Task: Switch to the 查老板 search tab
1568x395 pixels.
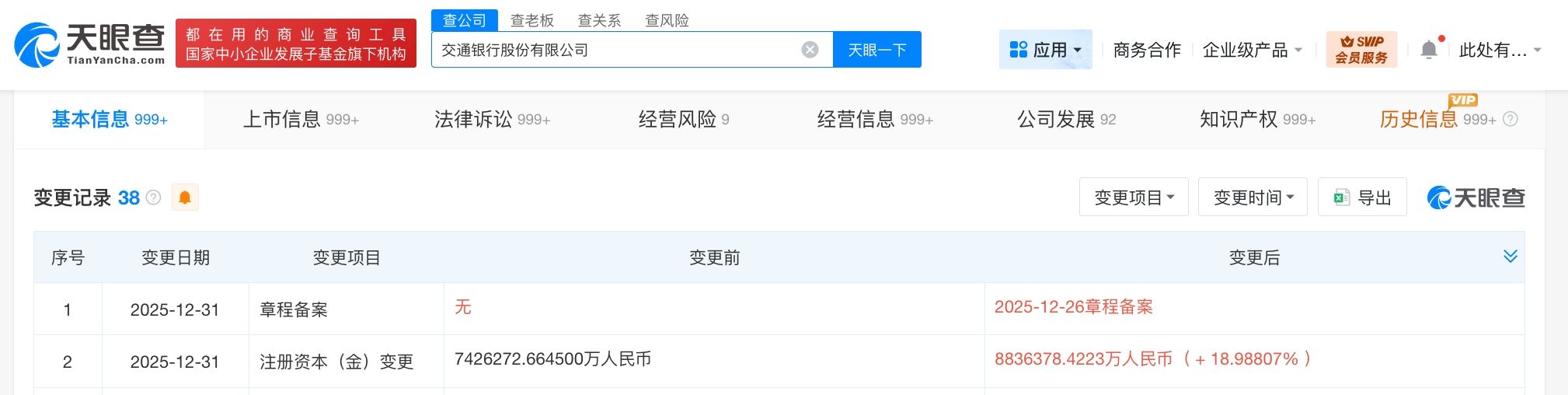Action: 532,20
